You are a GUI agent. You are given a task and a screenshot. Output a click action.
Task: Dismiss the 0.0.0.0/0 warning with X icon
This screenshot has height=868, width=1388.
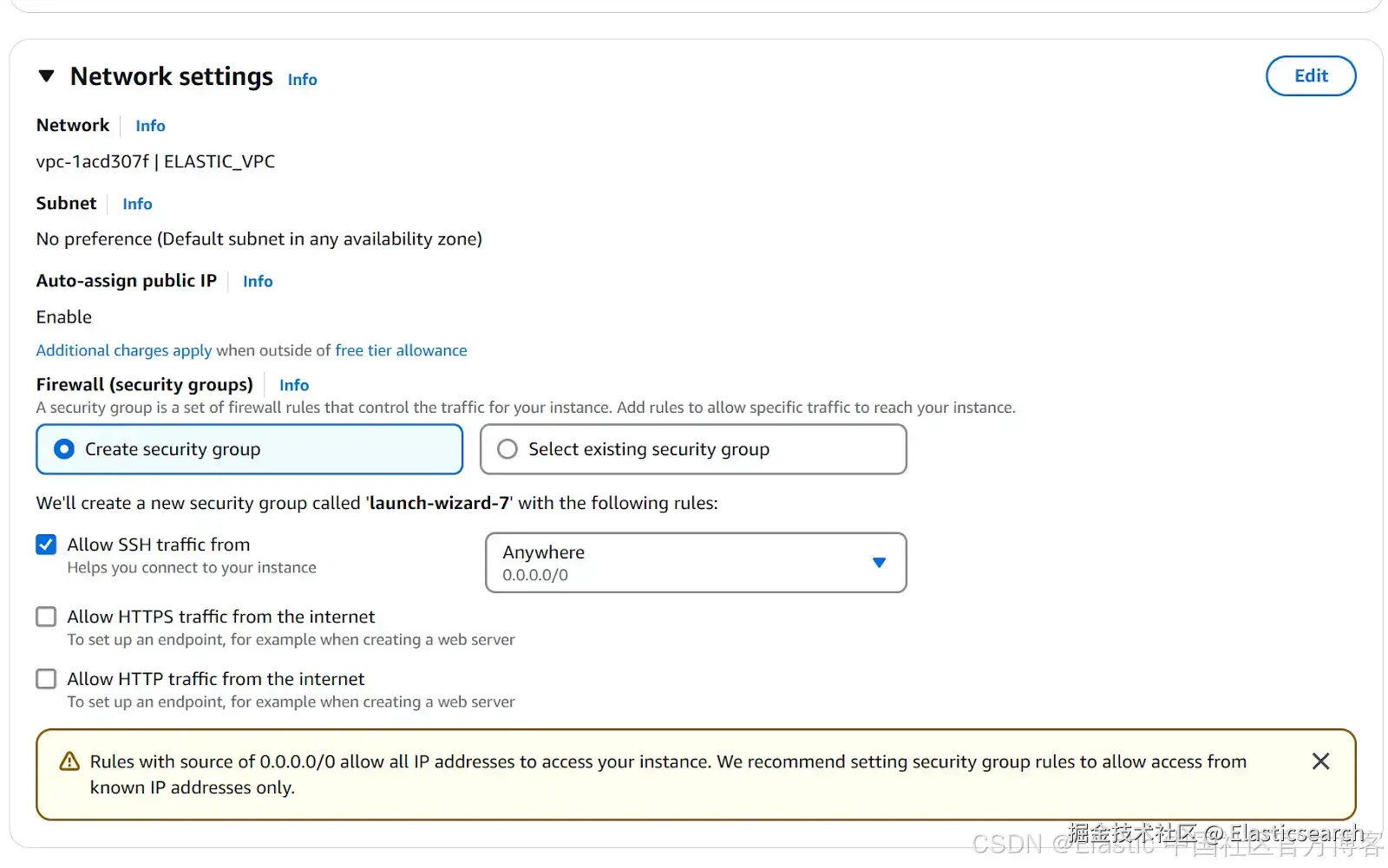[x=1320, y=761]
